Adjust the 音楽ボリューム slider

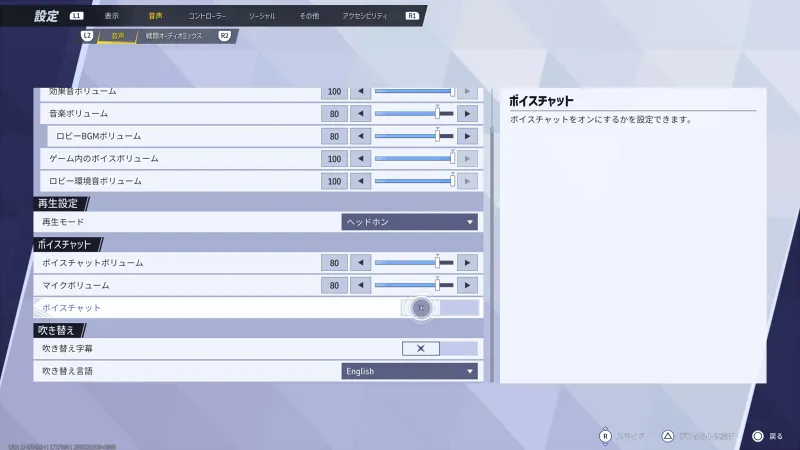point(414,114)
